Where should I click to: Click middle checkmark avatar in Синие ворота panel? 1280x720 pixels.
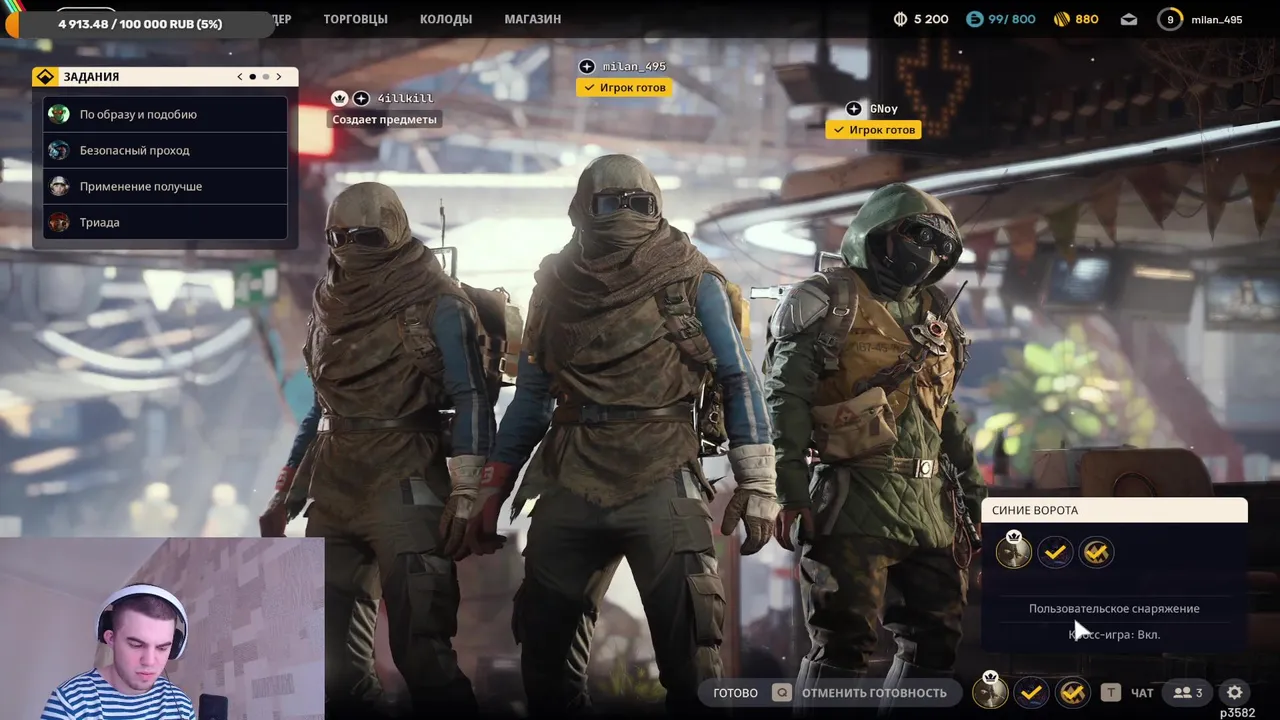[x=1055, y=552]
